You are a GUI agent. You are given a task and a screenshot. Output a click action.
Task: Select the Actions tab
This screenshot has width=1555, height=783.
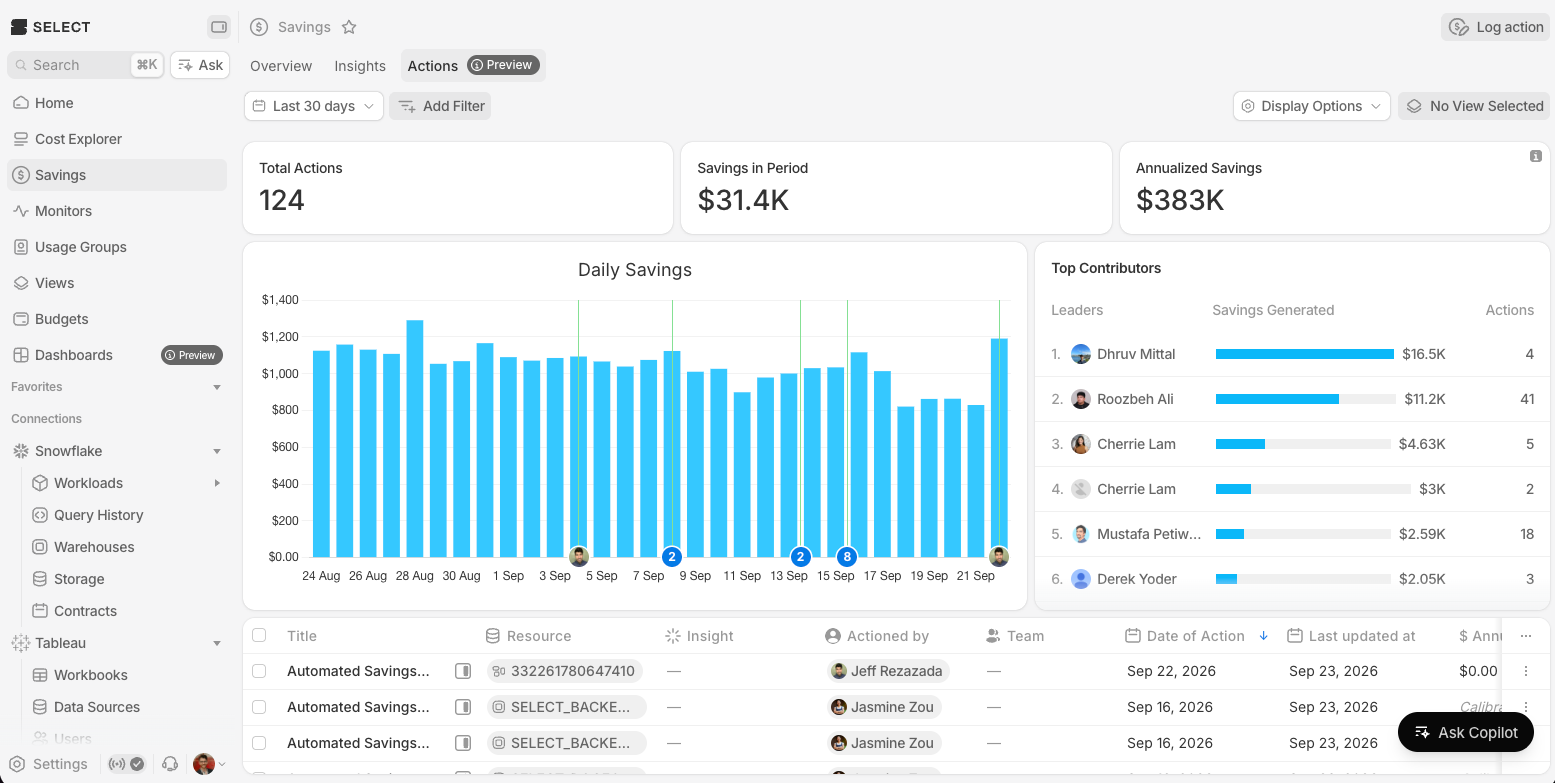tap(473, 66)
